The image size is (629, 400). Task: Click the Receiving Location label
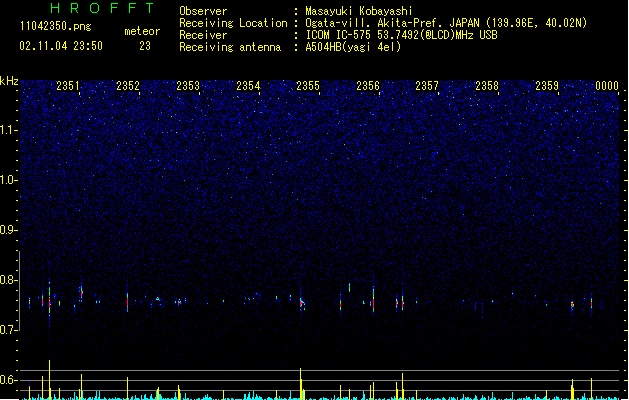coord(233,23)
